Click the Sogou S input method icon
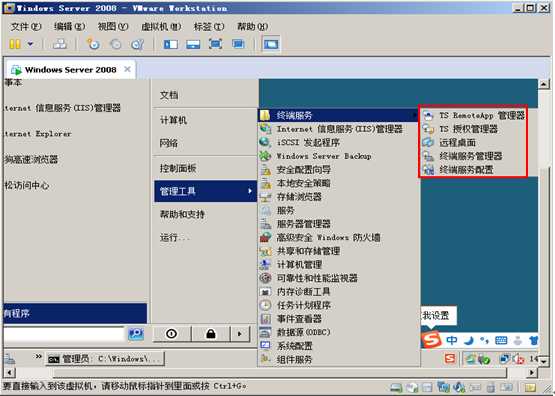 point(431,340)
